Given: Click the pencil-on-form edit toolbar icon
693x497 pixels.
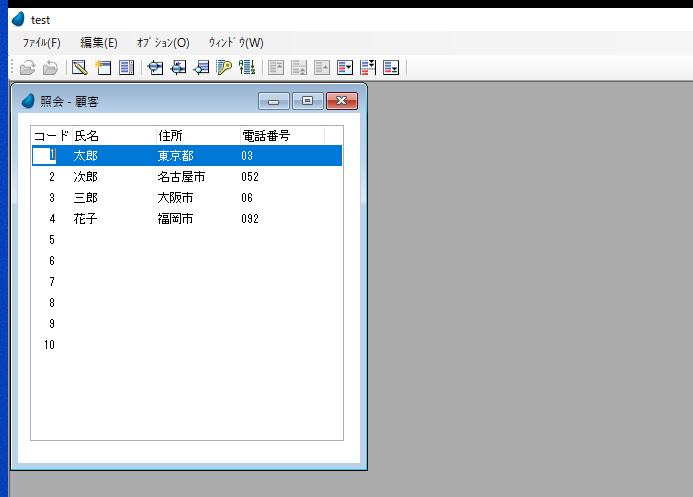Looking at the screenshot, I should [x=79, y=68].
